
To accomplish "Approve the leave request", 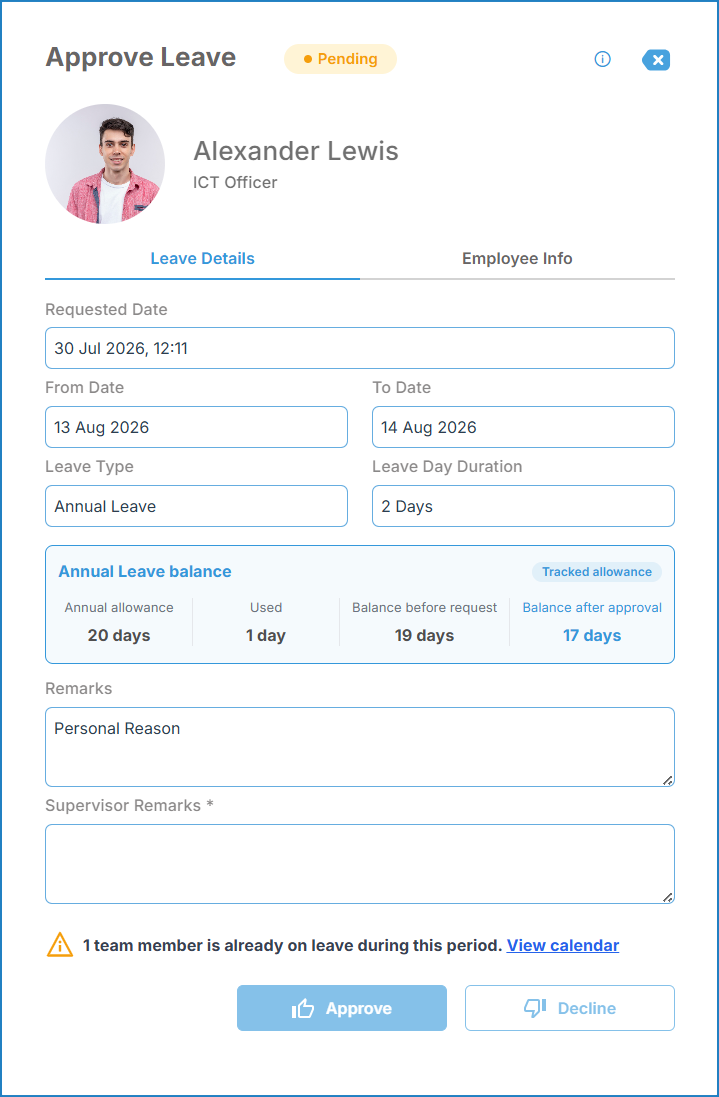I will click(x=342, y=1008).
